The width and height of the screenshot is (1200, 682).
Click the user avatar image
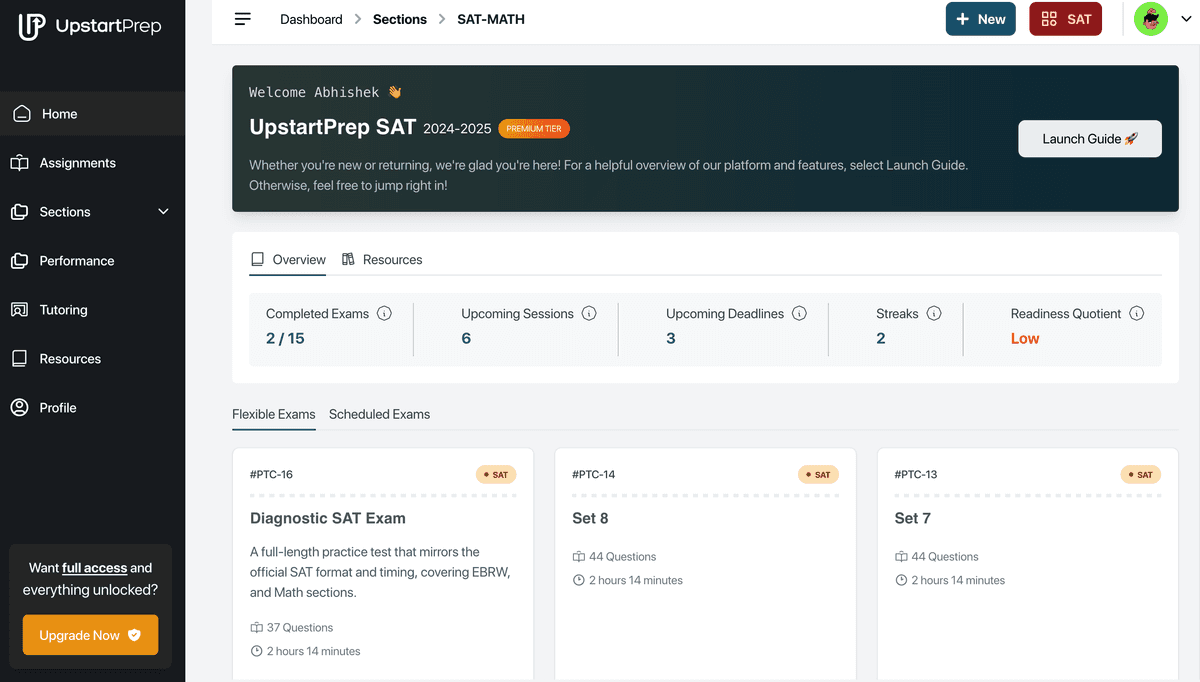1151,19
